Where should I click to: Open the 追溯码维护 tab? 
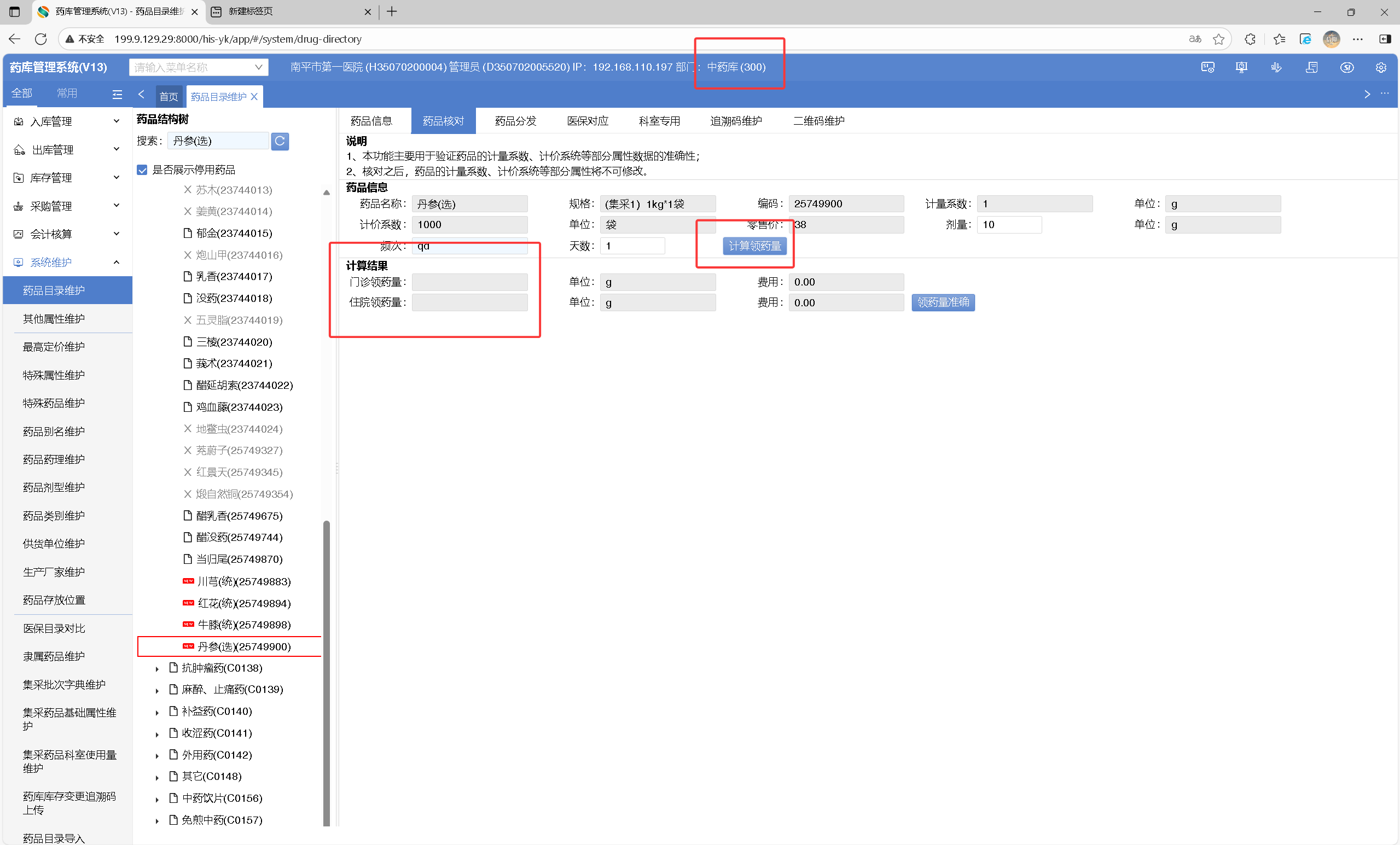[735, 121]
